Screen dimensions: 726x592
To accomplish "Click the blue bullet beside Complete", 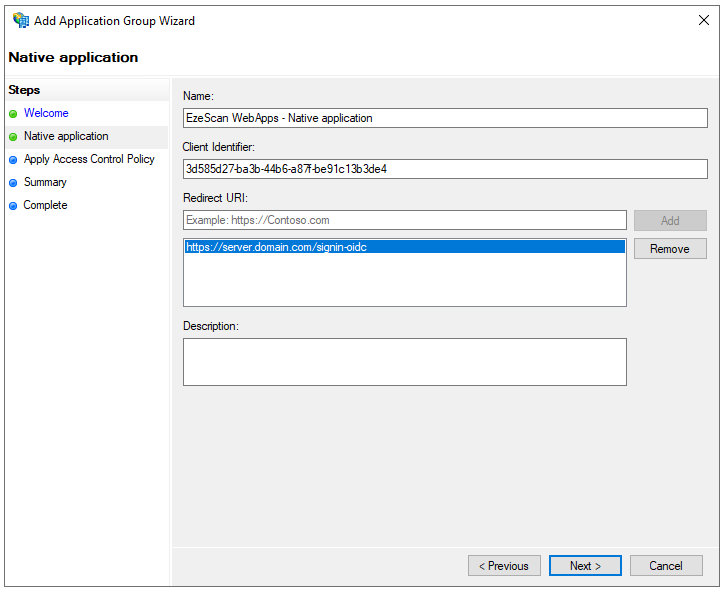I will (x=13, y=206).
